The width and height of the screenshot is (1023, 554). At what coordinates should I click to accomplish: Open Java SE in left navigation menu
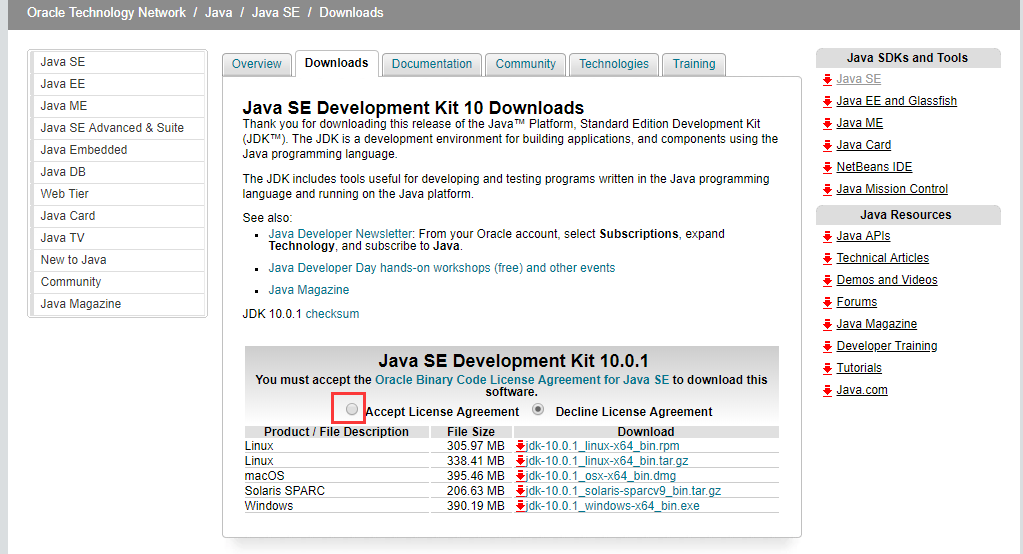point(118,62)
